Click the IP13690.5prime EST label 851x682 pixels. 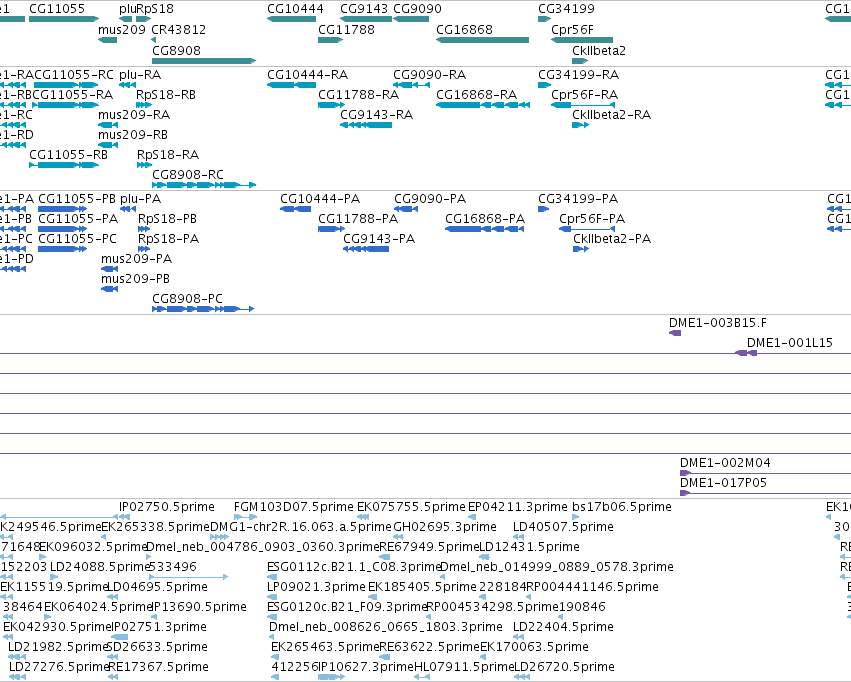point(199,607)
